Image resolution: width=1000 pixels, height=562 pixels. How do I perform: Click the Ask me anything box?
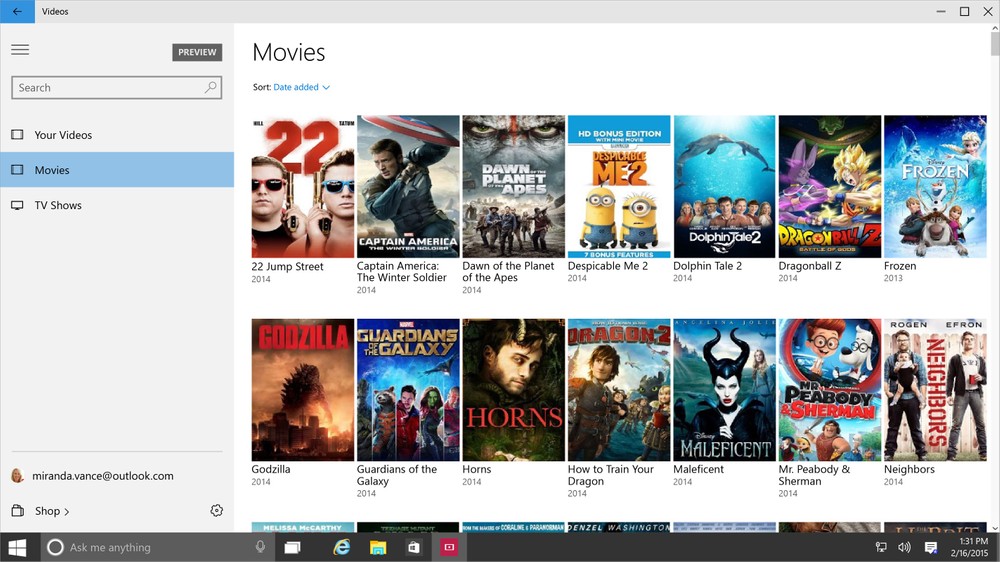(156, 547)
